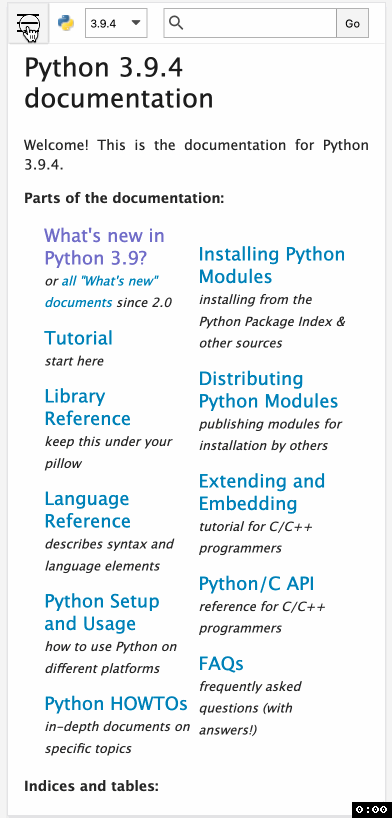Click the Python 3.9.4 documentation heading
Image resolution: width=392 pixels, height=818 pixels.
click(x=118, y=83)
